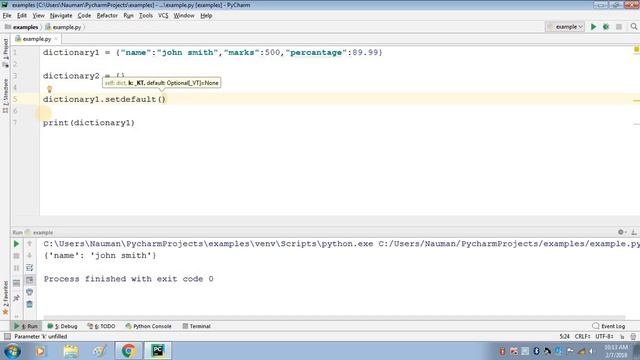Click the intention lightbulb on line 4
640x360 pixels.
[x=49, y=89]
